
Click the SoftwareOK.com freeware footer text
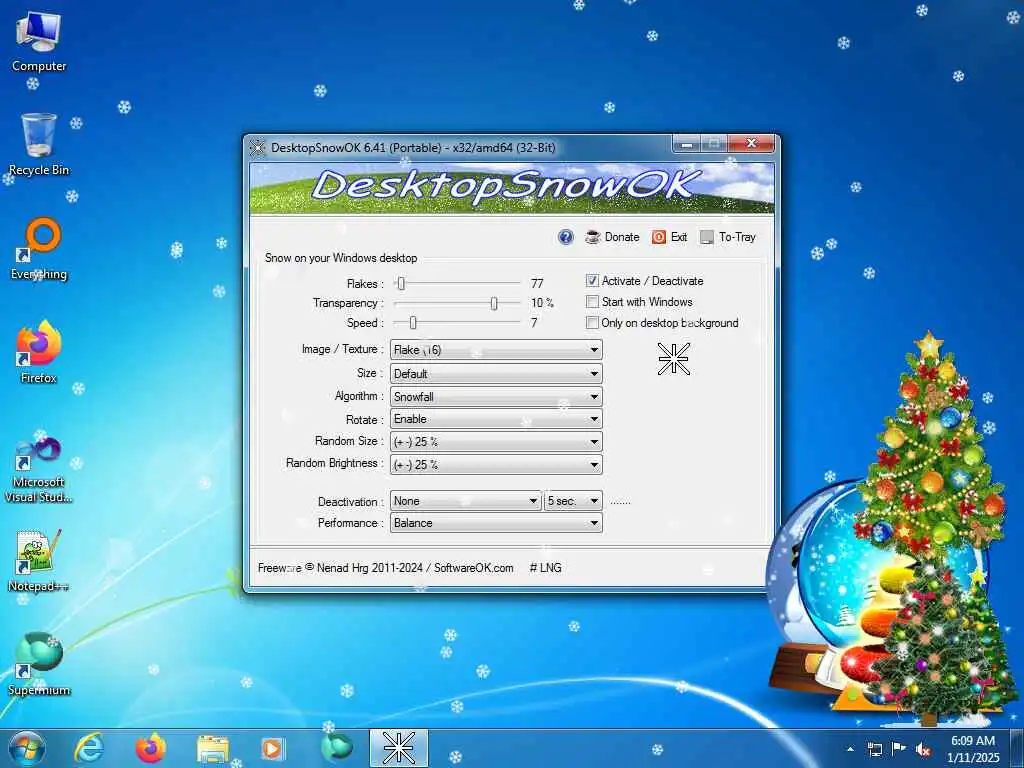point(385,568)
